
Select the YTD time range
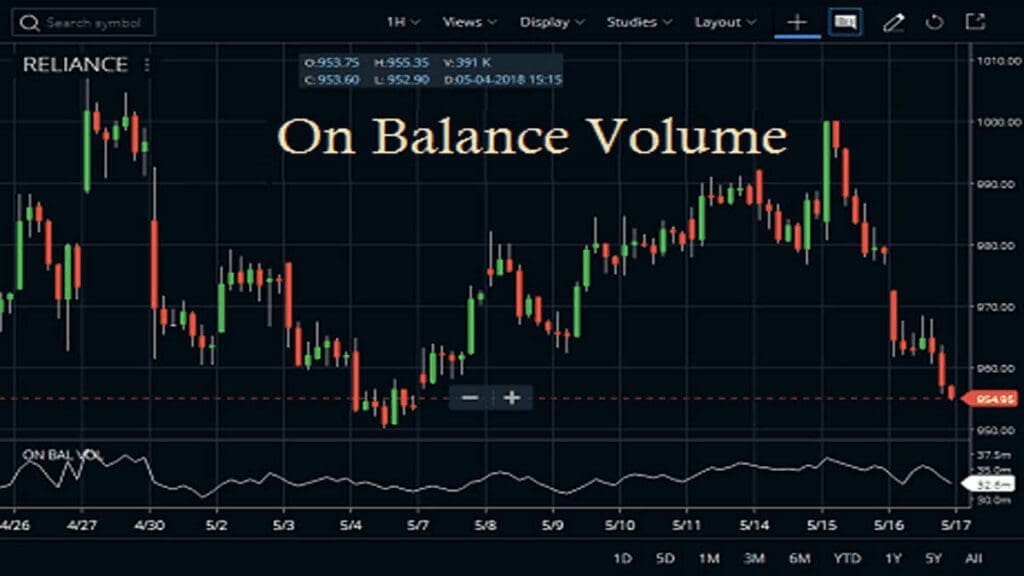click(847, 558)
